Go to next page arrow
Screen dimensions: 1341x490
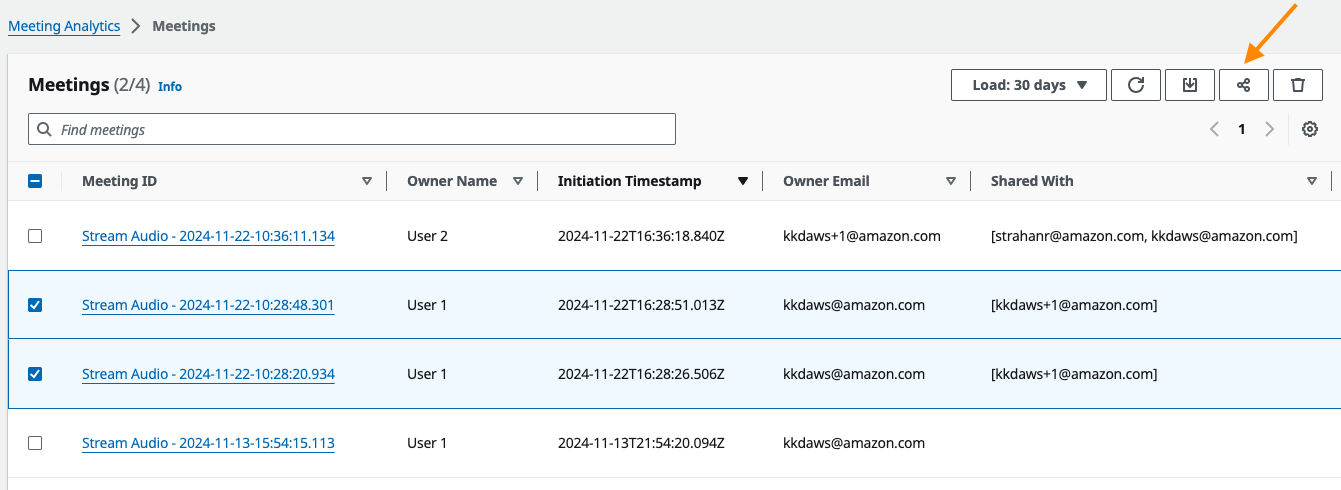[x=1270, y=129]
